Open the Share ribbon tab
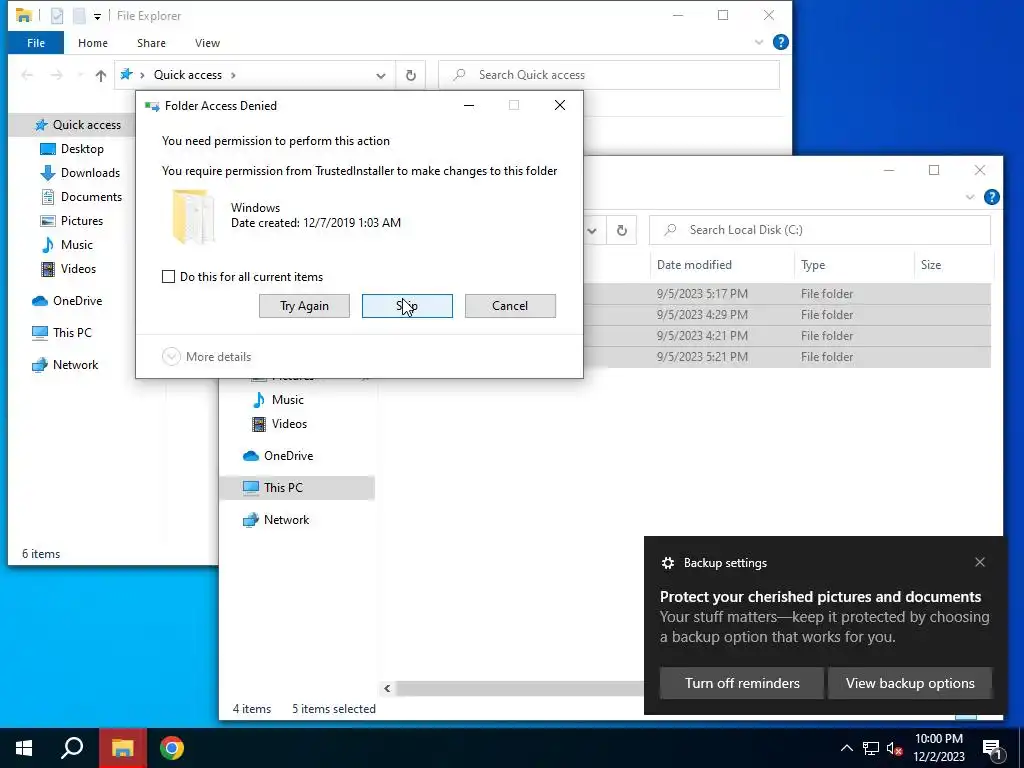Screen dimensions: 1024x768 tap(151, 43)
